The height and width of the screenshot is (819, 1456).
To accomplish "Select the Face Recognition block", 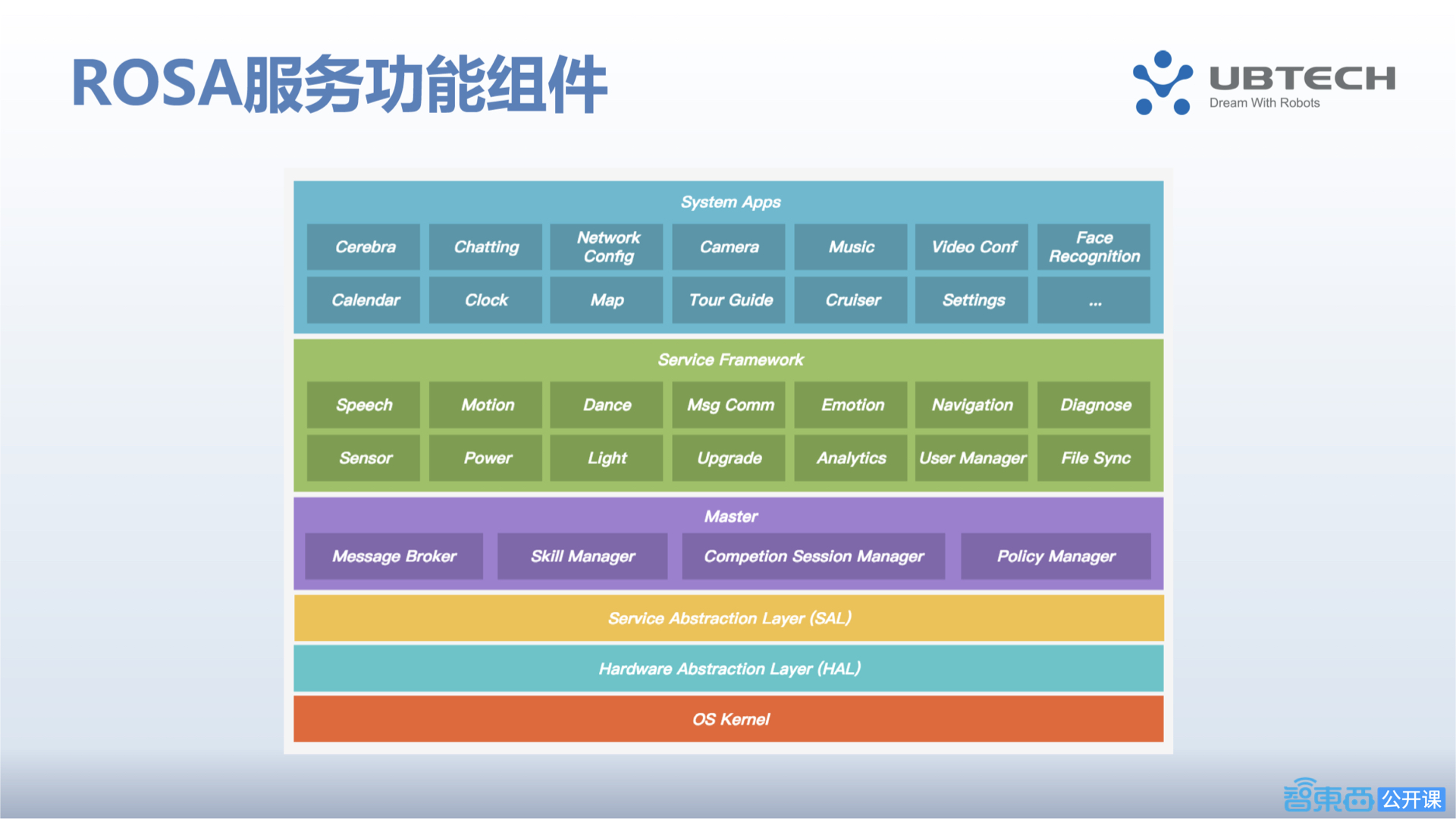I will point(1094,247).
